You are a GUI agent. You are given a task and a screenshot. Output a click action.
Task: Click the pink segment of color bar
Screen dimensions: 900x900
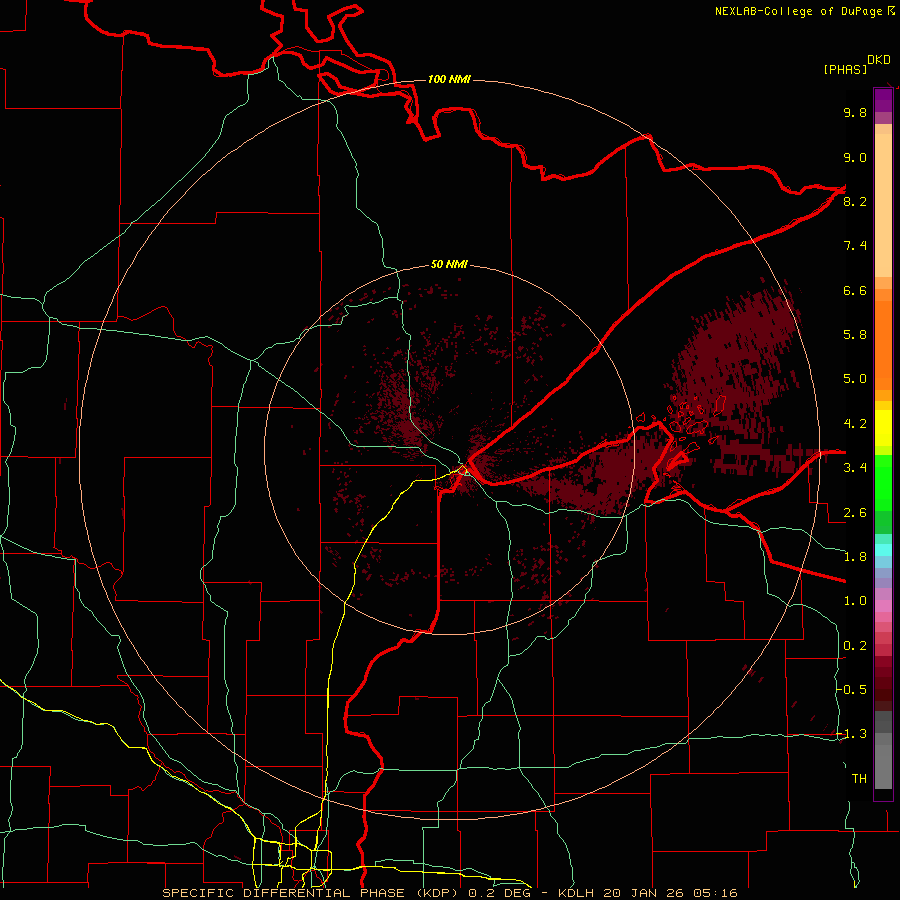(x=883, y=606)
